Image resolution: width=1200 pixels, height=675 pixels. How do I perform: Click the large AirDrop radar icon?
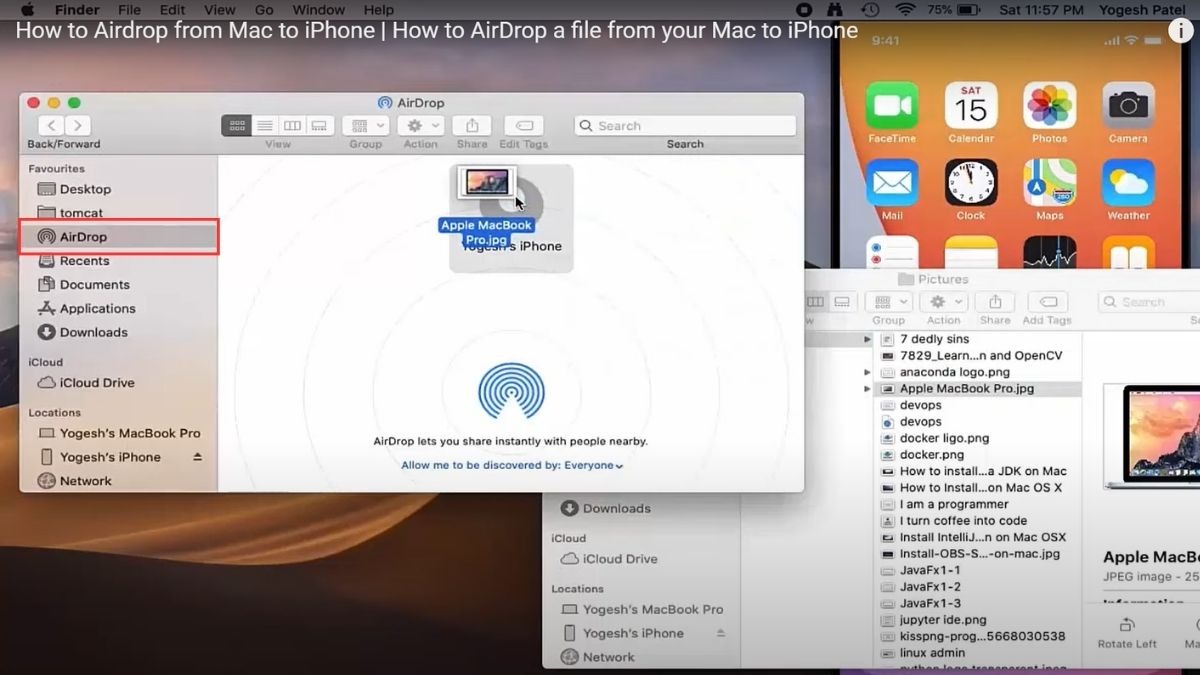pyautogui.click(x=511, y=390)
